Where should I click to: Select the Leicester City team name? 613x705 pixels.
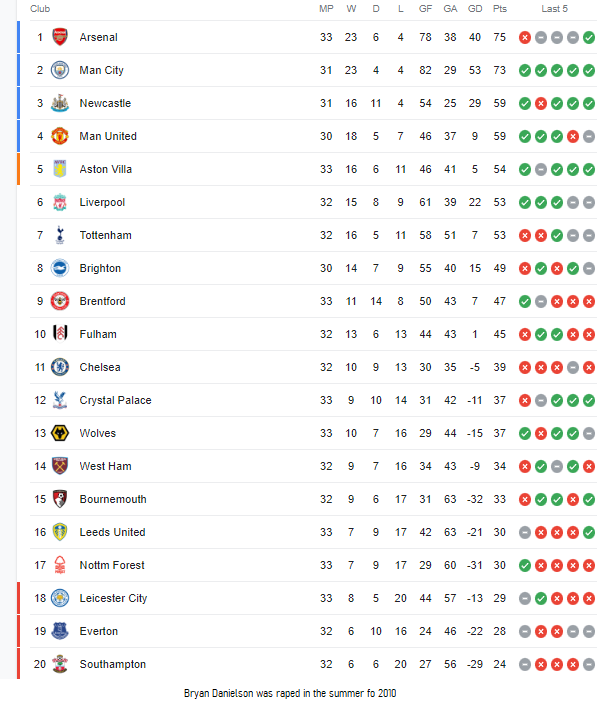[x=113, y=598]
